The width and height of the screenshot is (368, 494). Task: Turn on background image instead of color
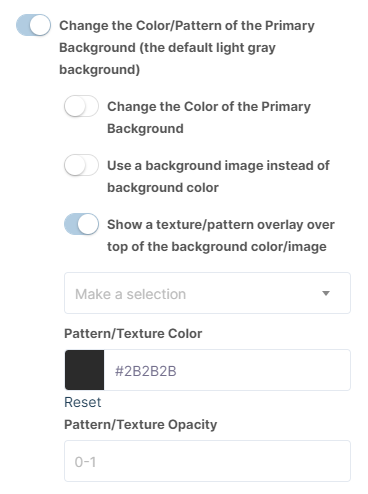coord(81,165)
